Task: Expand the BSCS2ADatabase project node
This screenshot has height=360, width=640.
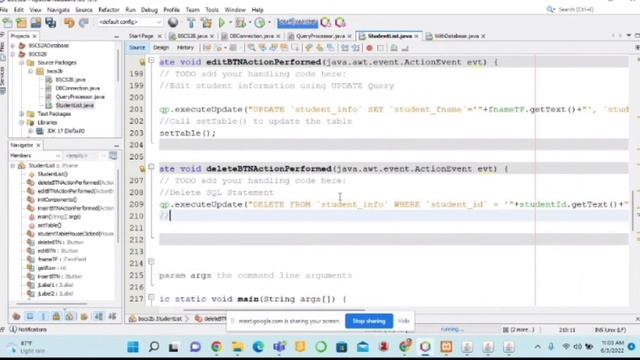Action: click(13, 46)
